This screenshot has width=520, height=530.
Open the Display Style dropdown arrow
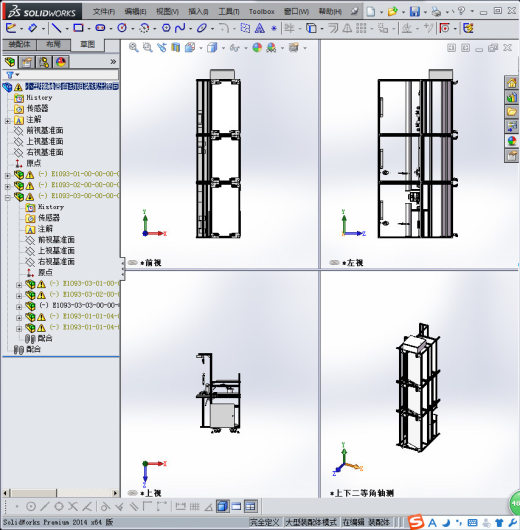[223, 48]
